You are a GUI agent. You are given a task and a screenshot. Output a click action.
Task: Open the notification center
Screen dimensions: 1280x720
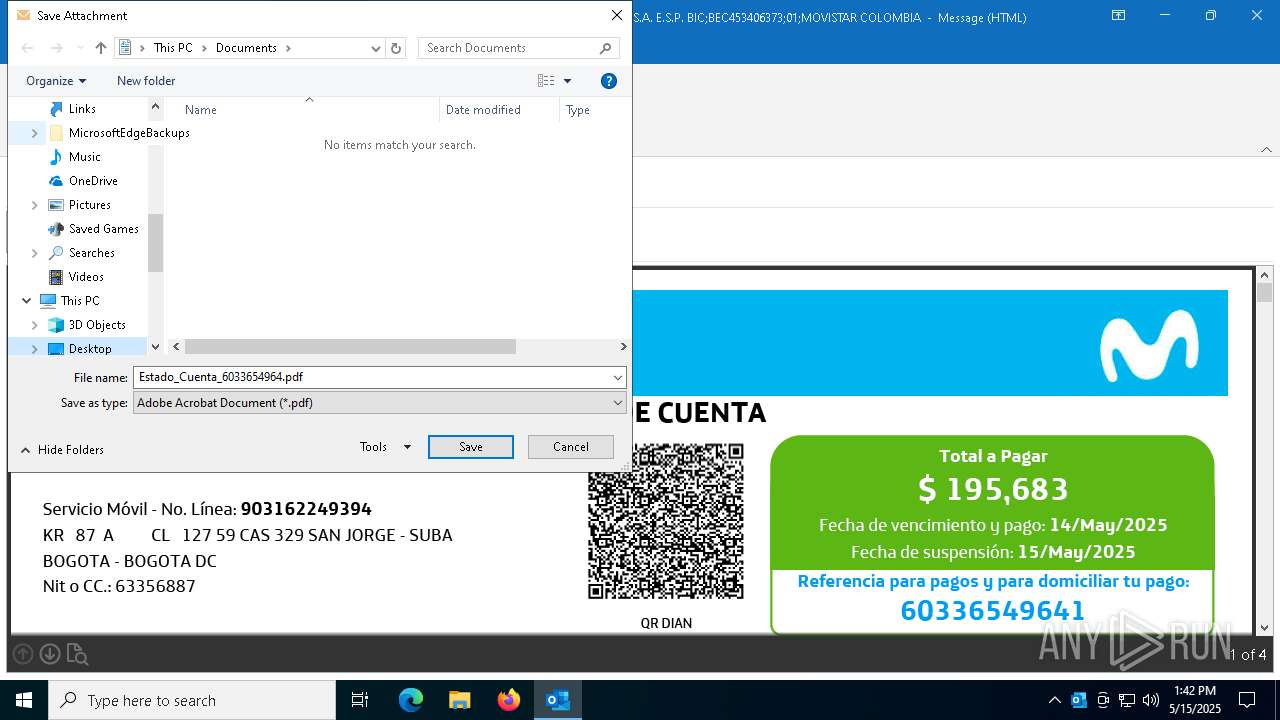(x=1247, y=700)
